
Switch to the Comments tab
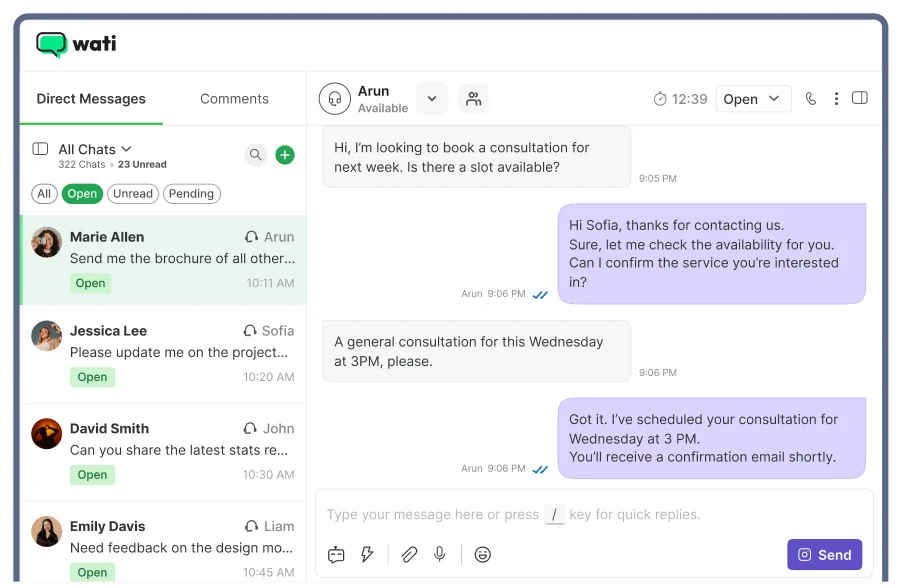pos(234,99)
